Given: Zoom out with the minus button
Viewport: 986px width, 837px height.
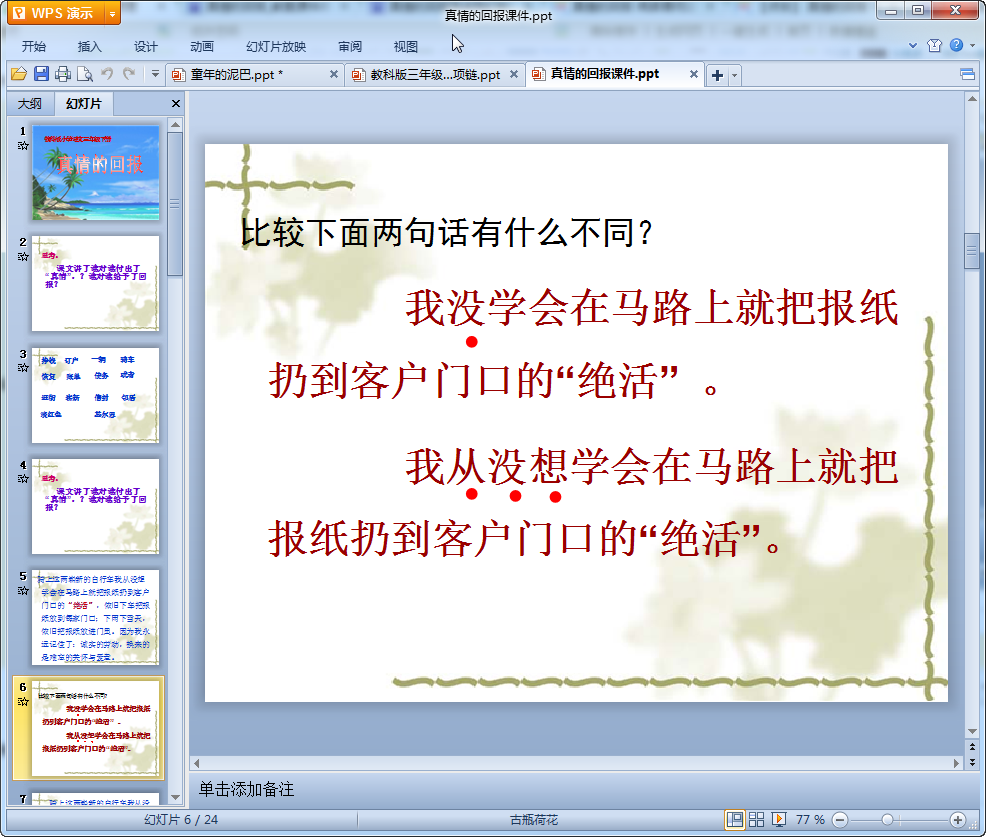Looking at the screenshot, I should (839, 819).
